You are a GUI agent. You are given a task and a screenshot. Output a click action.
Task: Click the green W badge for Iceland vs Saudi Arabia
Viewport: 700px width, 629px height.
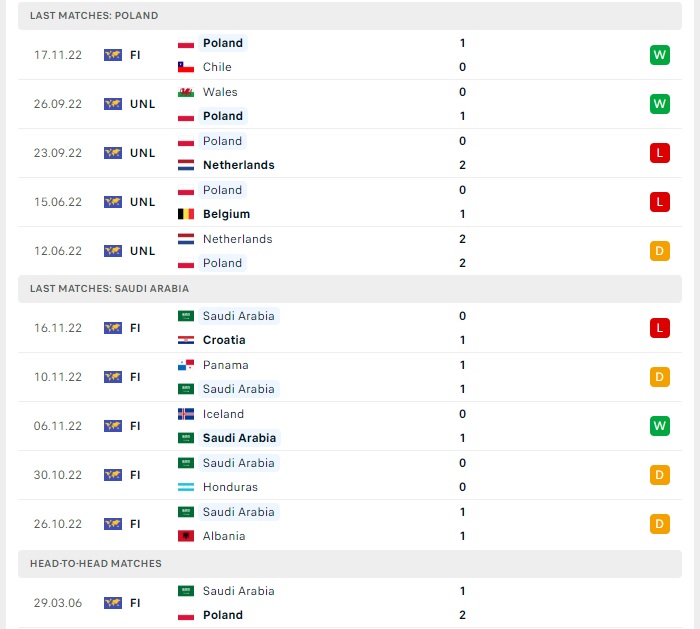tap(659, 426)
